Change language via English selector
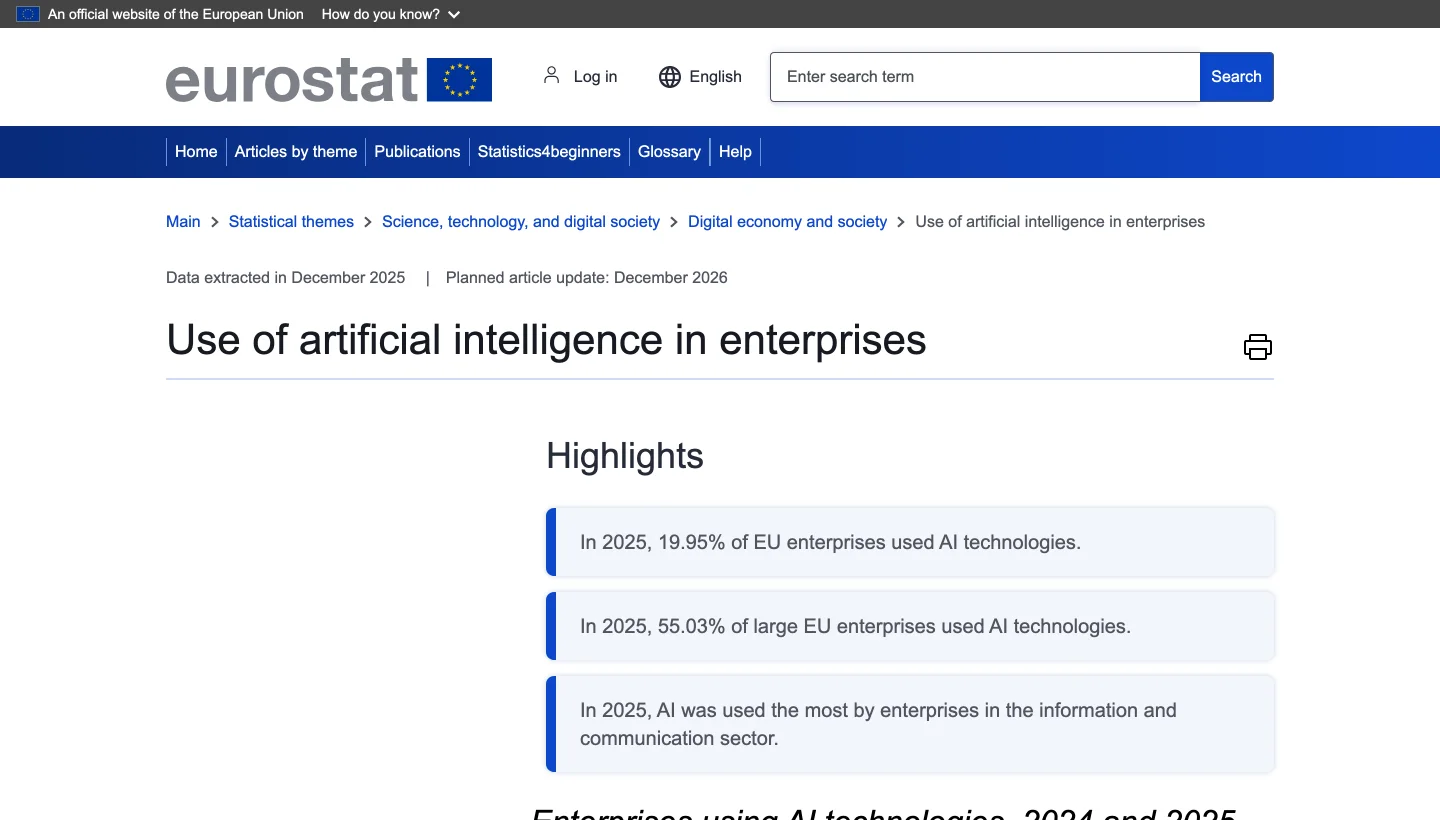 click(x=715, y=77)
